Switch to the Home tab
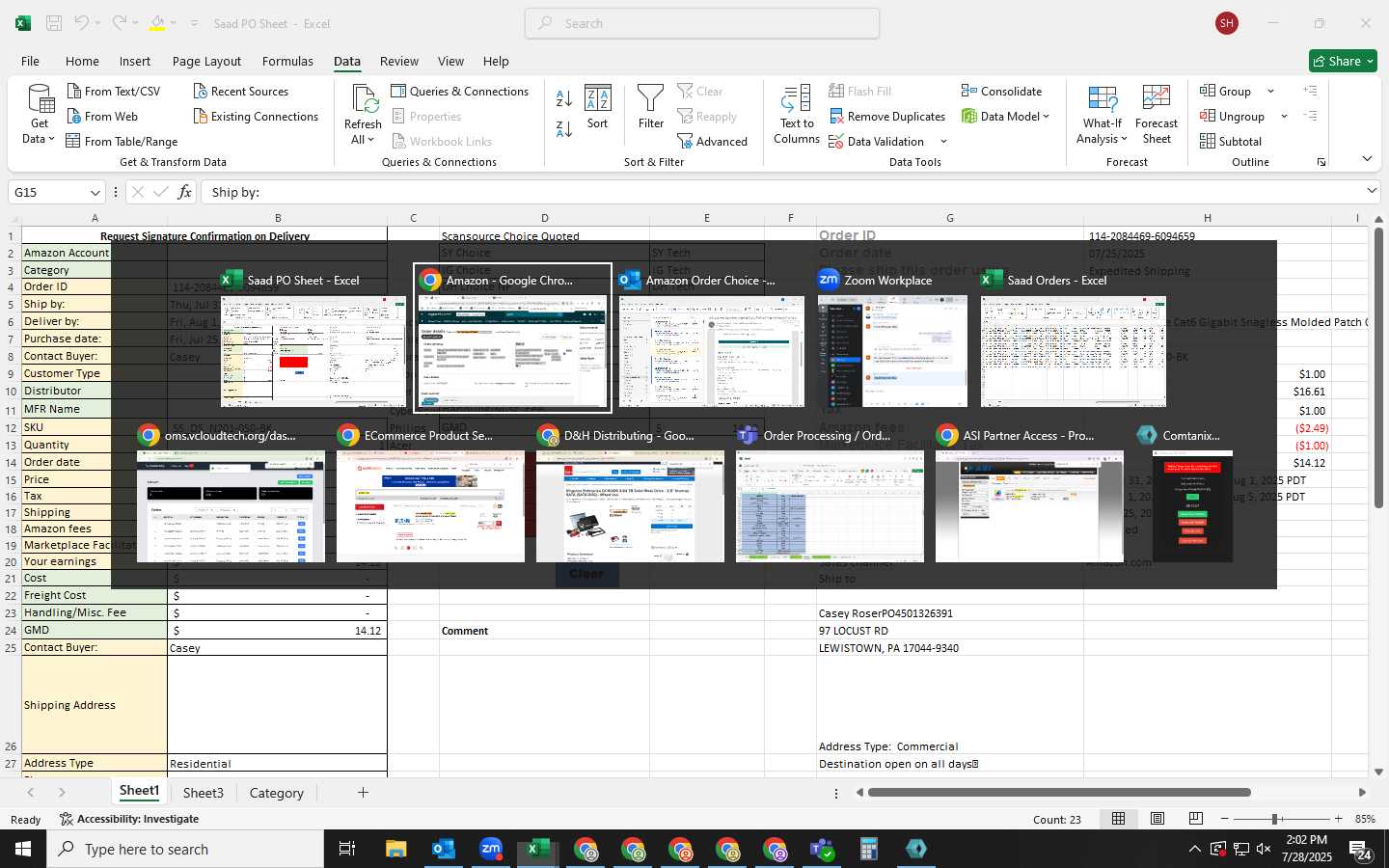 [82, 61]
